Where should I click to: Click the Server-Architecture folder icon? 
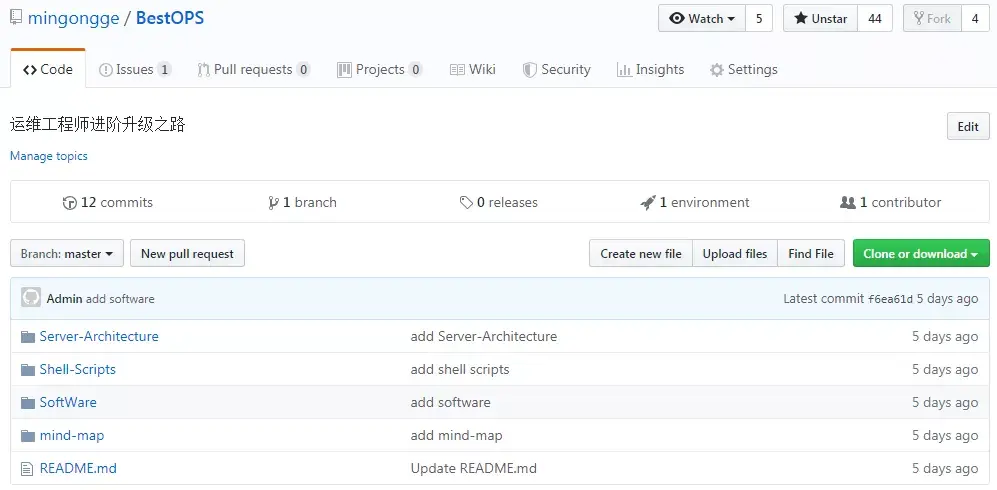point(28,337)
